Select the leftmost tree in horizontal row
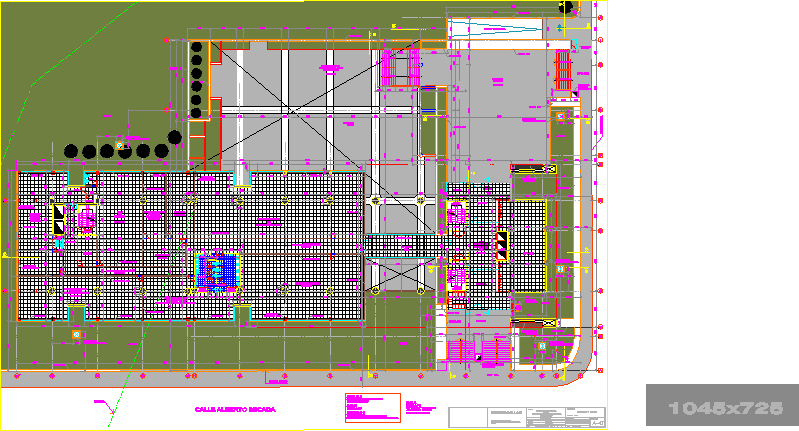Screen dimensions: 799x431 pos(72,151)
